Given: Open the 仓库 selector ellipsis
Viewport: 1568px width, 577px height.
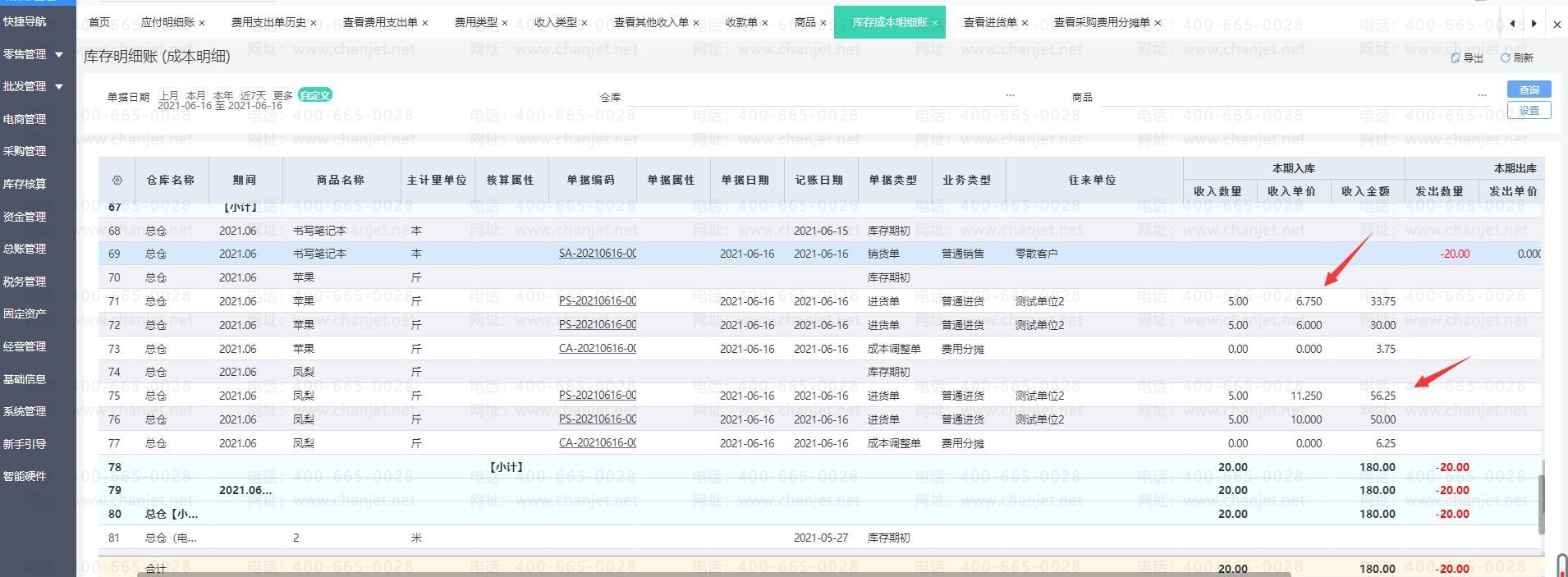Looking at the screenshot, I should 1010,95.
